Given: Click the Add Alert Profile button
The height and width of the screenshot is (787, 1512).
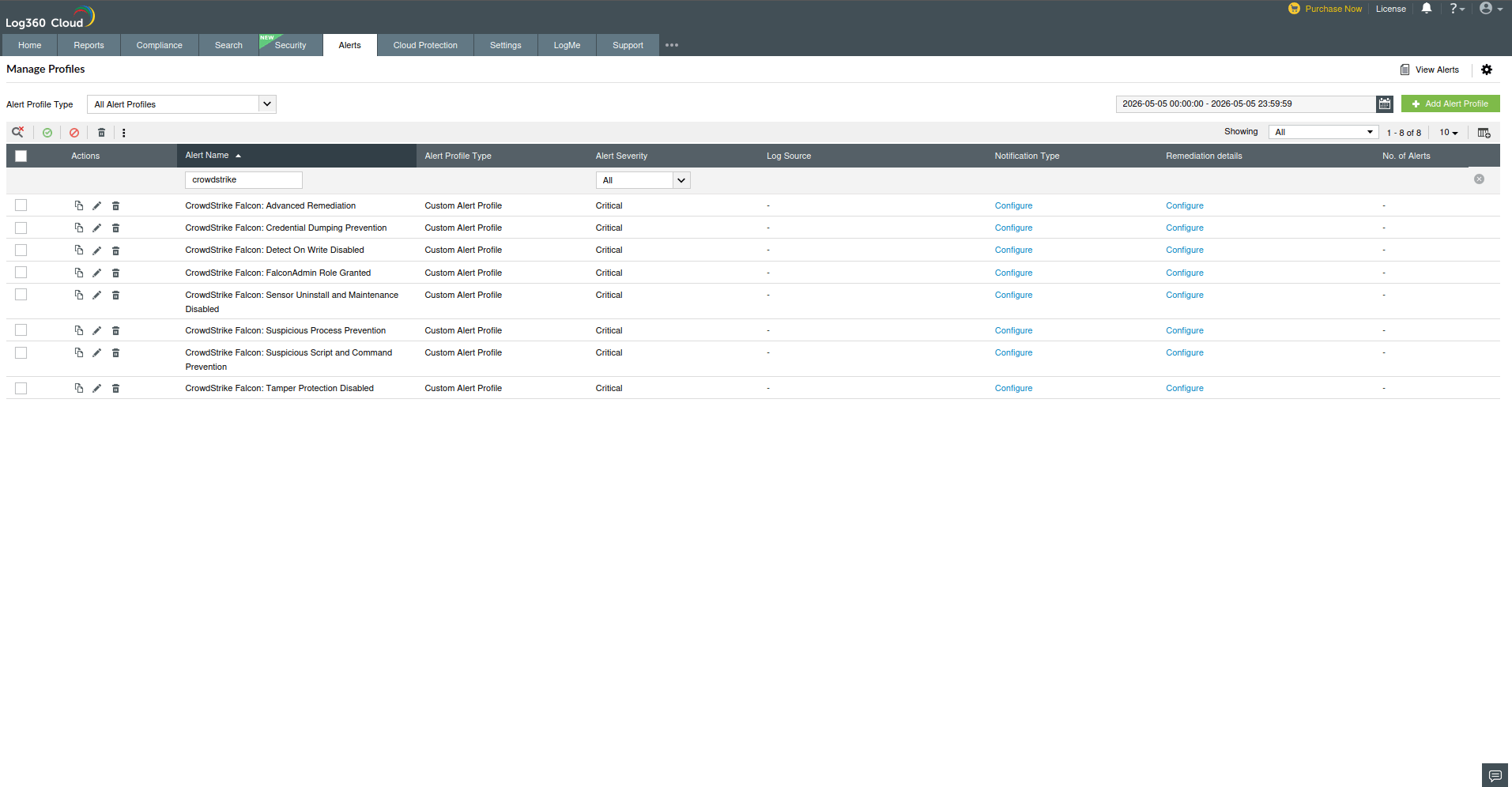Looking at the screenshot, I should (1450, 104).
